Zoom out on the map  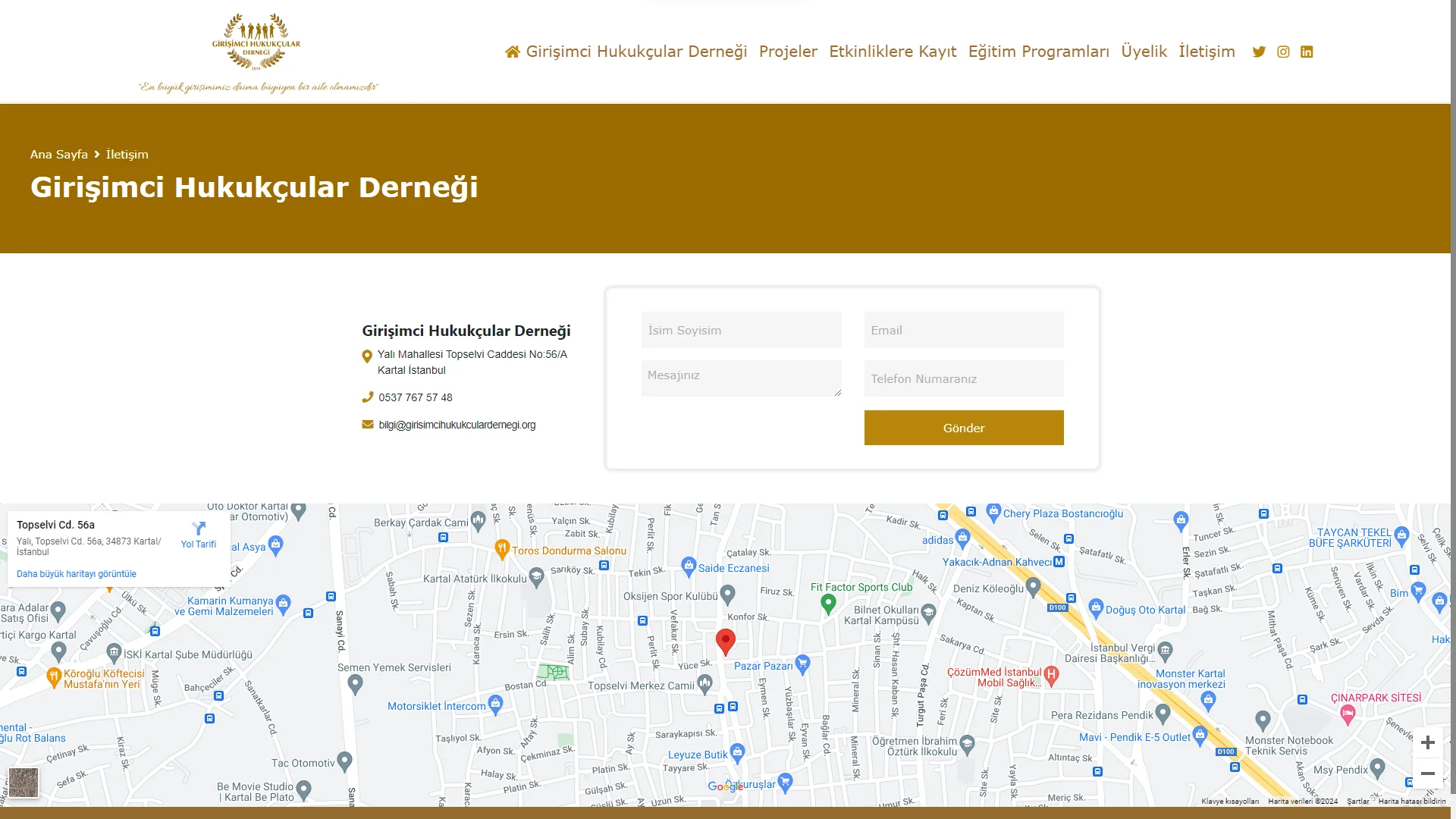coord(1427,773)
